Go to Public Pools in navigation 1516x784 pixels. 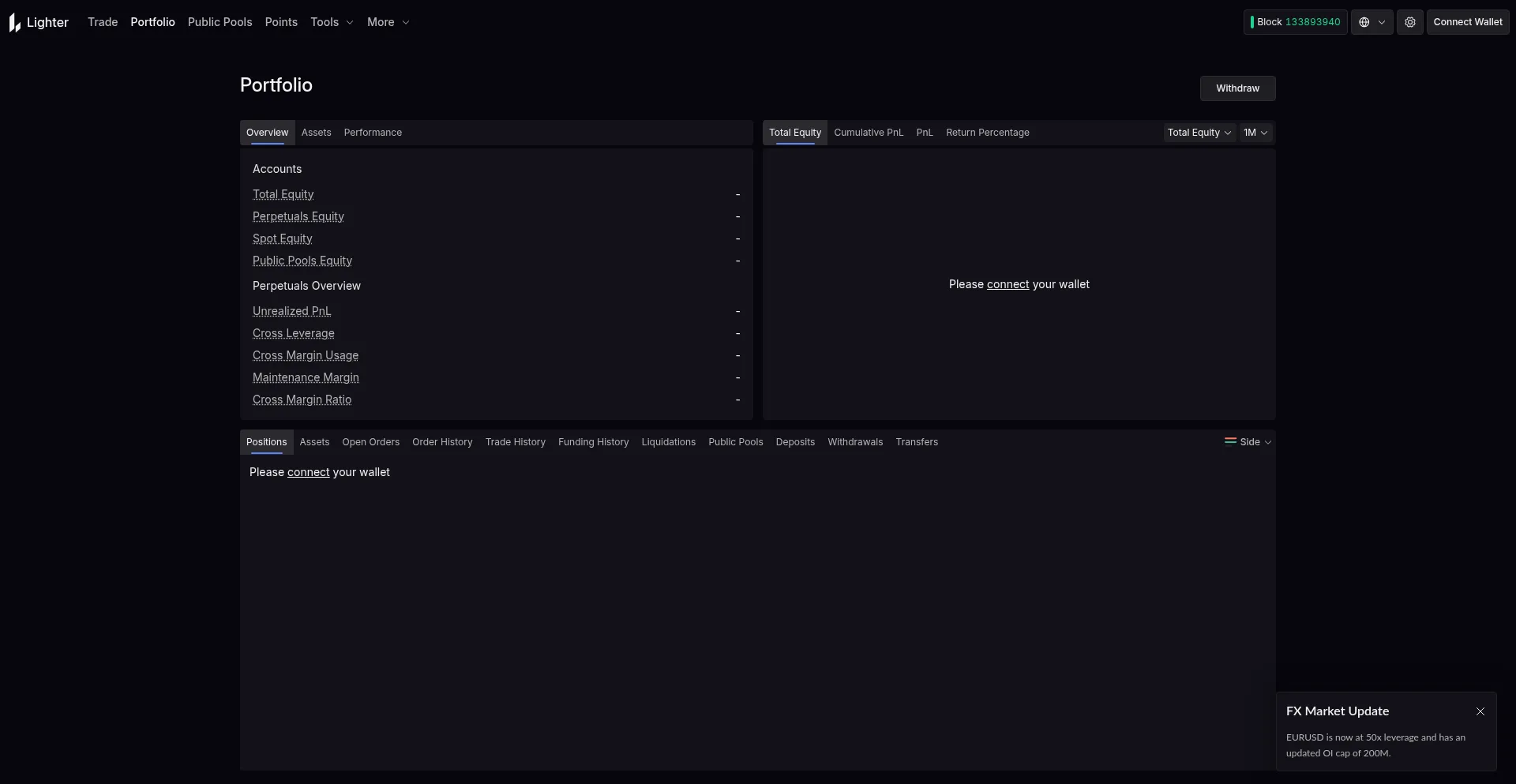pyautogui.click(x=220, y=22)
